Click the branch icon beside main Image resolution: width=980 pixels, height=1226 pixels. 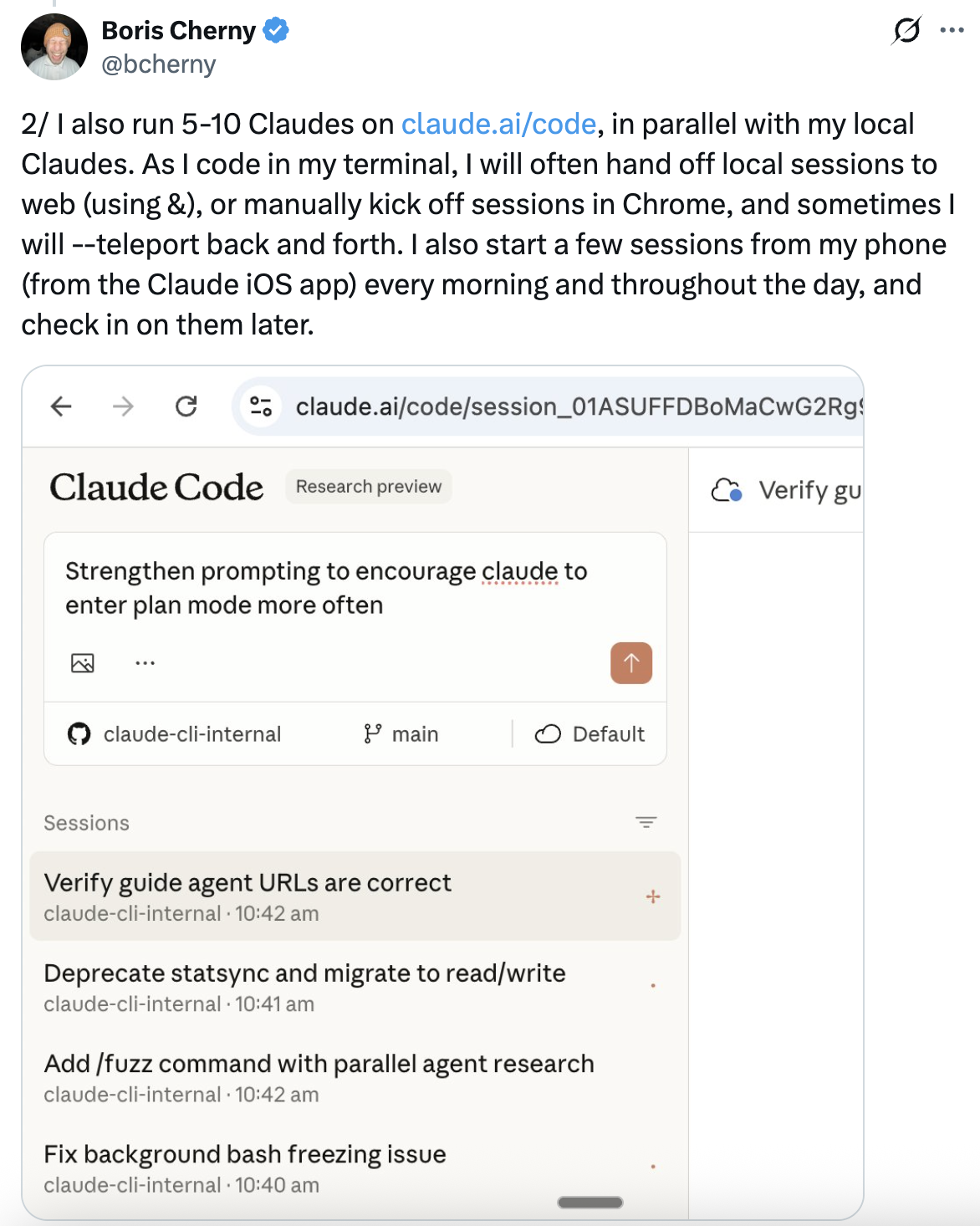click(375, 733)
